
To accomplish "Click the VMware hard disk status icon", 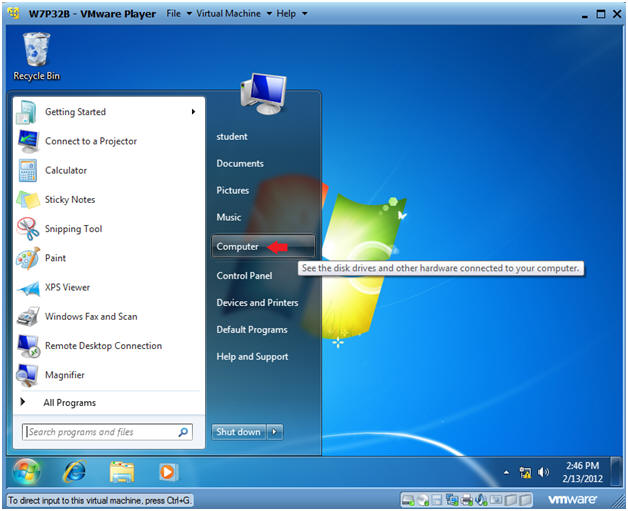I will point(407,500).
